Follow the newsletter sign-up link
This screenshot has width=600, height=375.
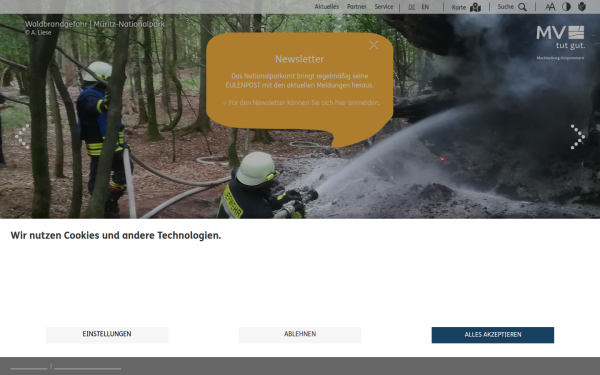tap(301, 103)
